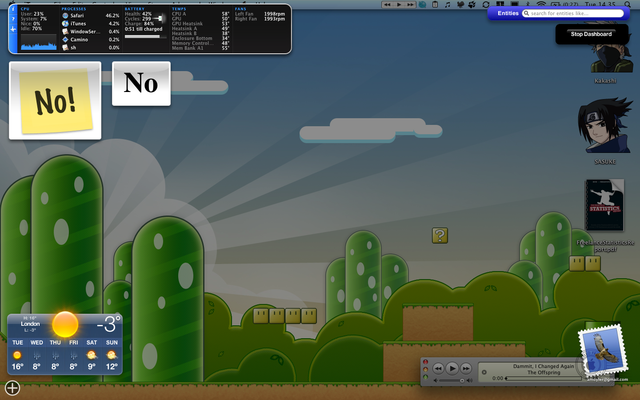Click the Entities label
640x400 pixels.
508,13
